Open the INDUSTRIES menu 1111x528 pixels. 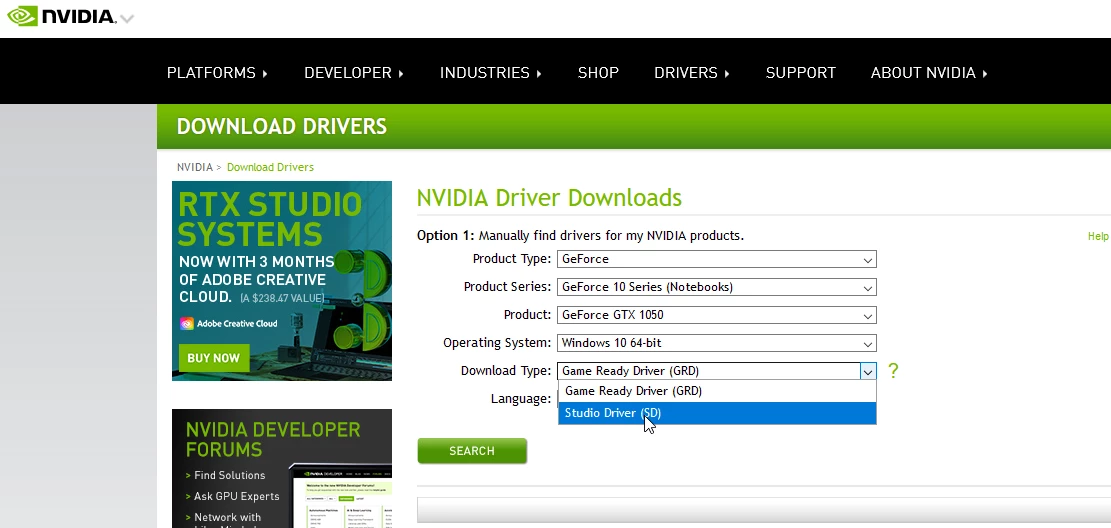pos(490,72)
